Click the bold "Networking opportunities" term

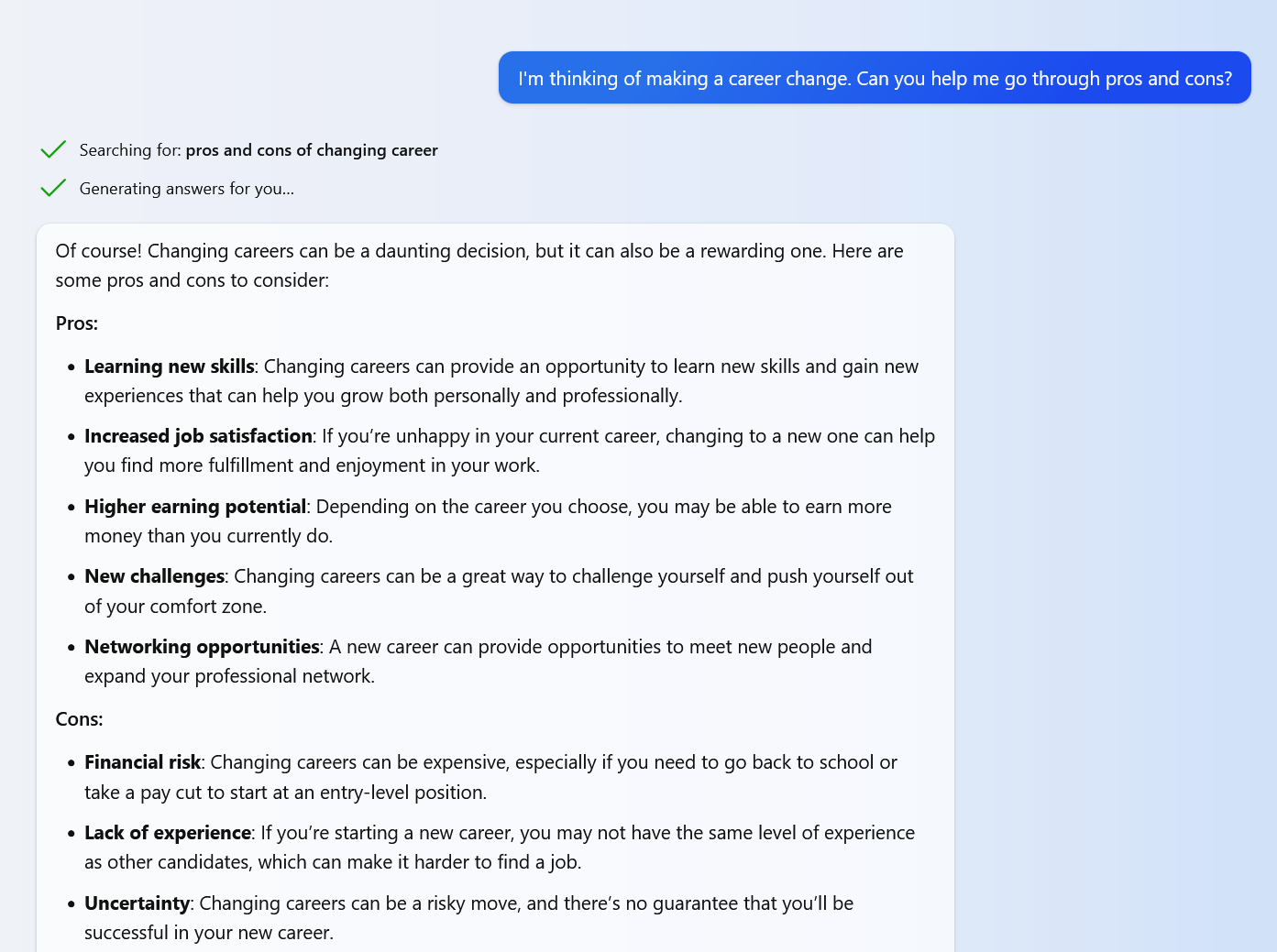[x=202, y=647]
